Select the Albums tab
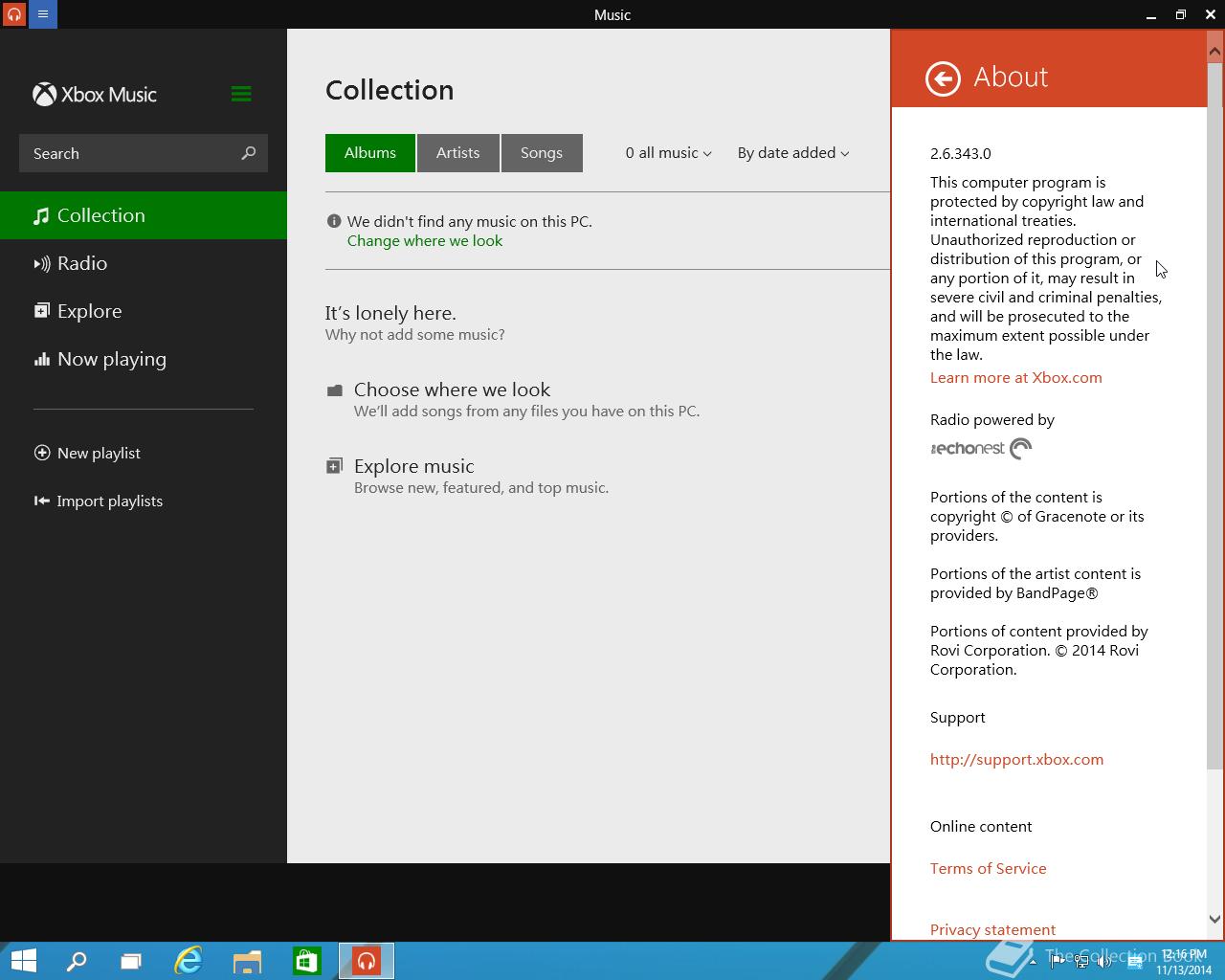Screen dimensions: 1225x980 [370, 153]
